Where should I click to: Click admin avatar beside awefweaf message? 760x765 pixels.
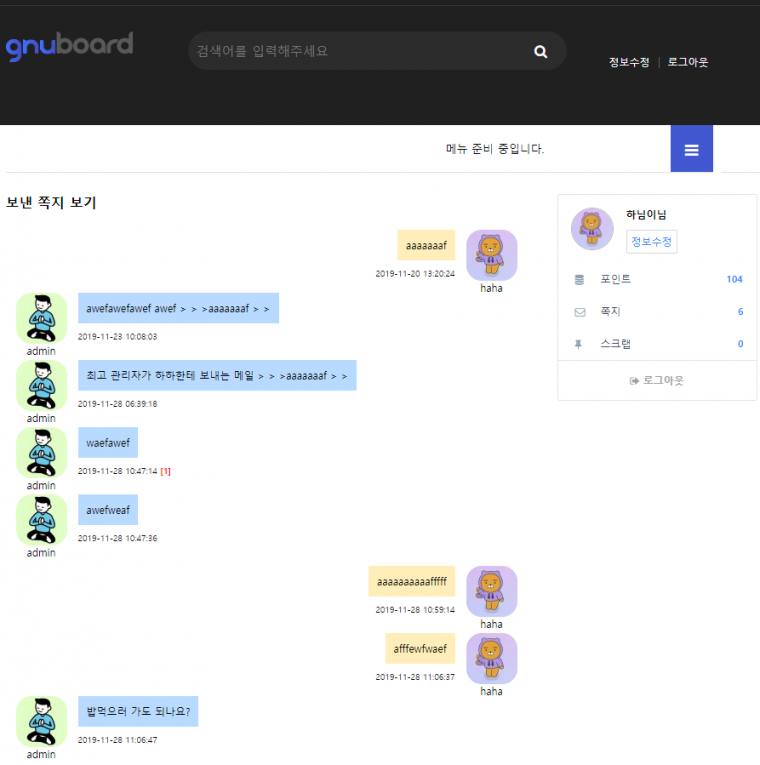pos(41,520)
